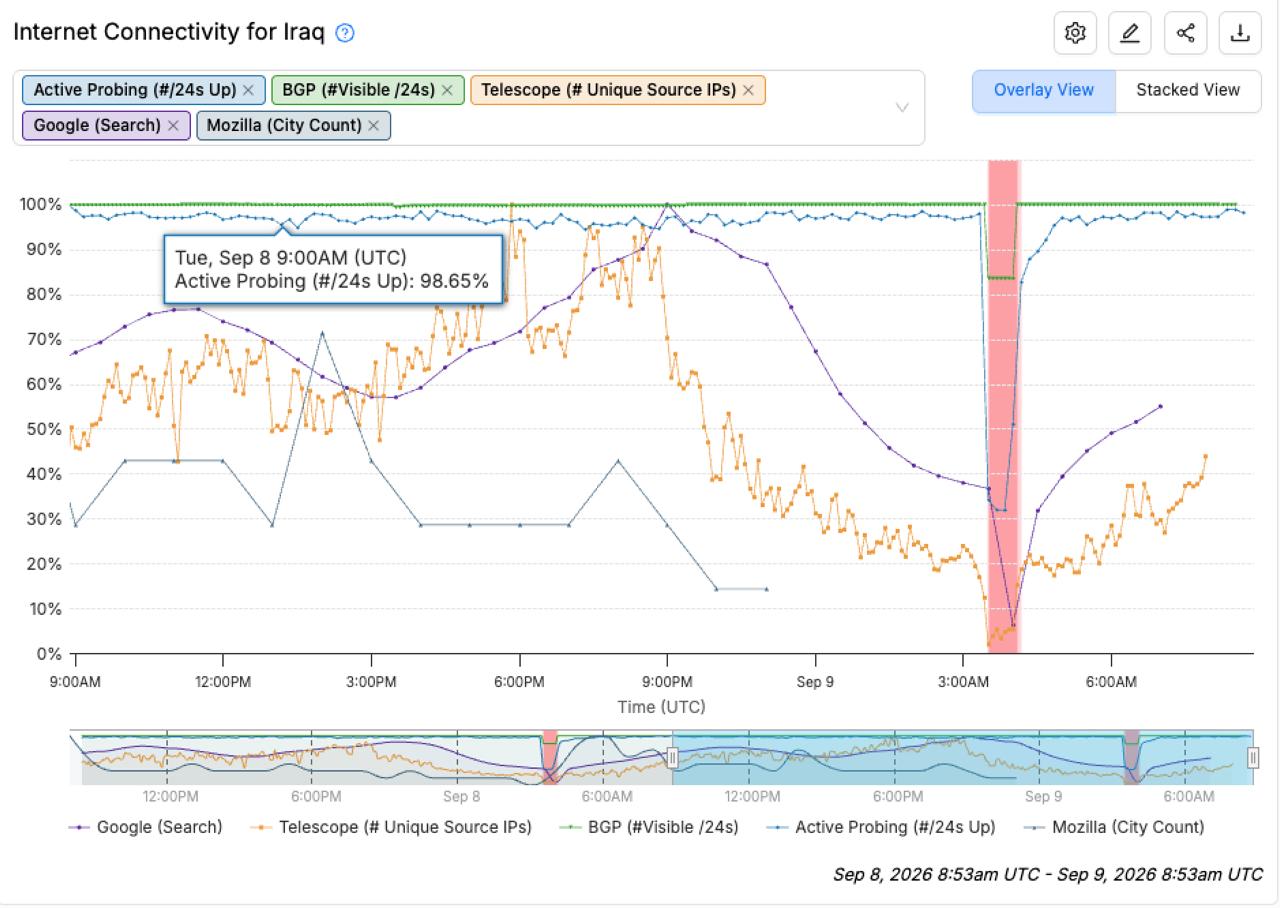Click the right navigator range handle

pos(1253,759)
